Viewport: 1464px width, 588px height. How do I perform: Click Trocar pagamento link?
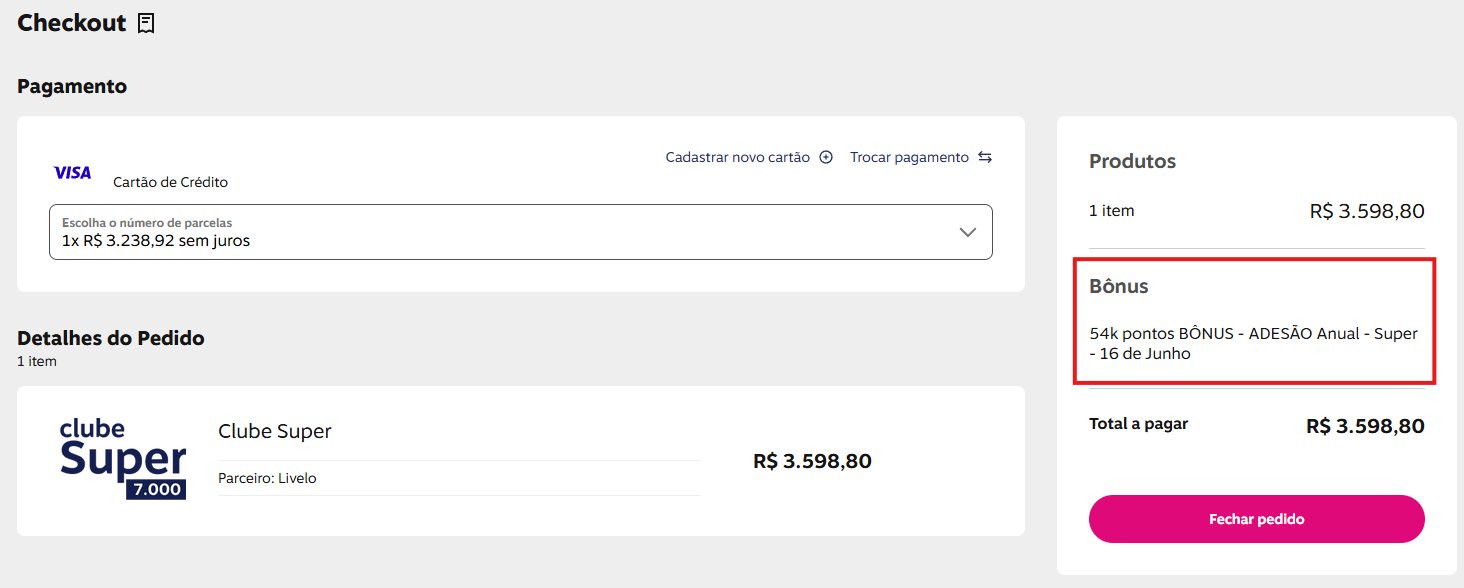pyautogui.click(x=909, y=157)
